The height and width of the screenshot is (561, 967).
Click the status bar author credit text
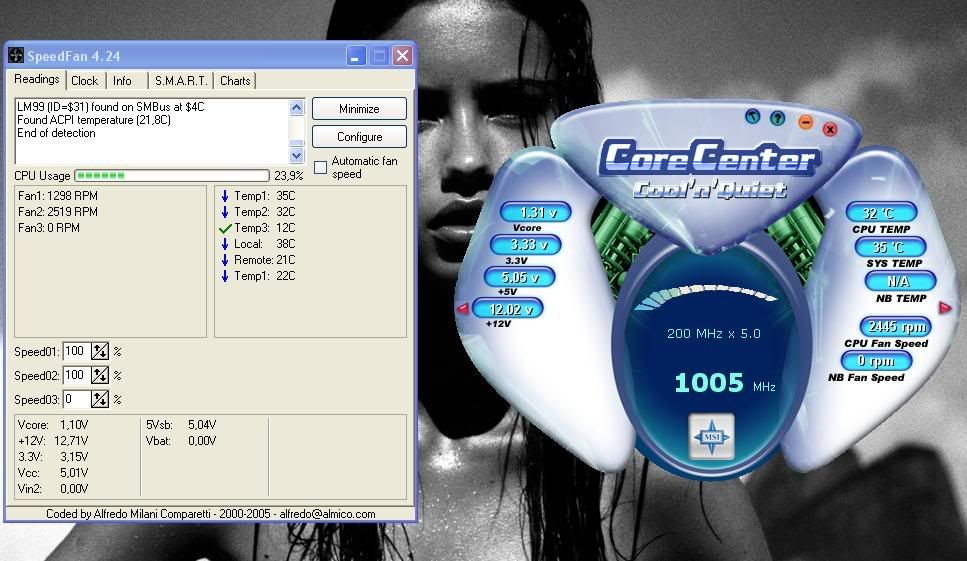[210, 514]
